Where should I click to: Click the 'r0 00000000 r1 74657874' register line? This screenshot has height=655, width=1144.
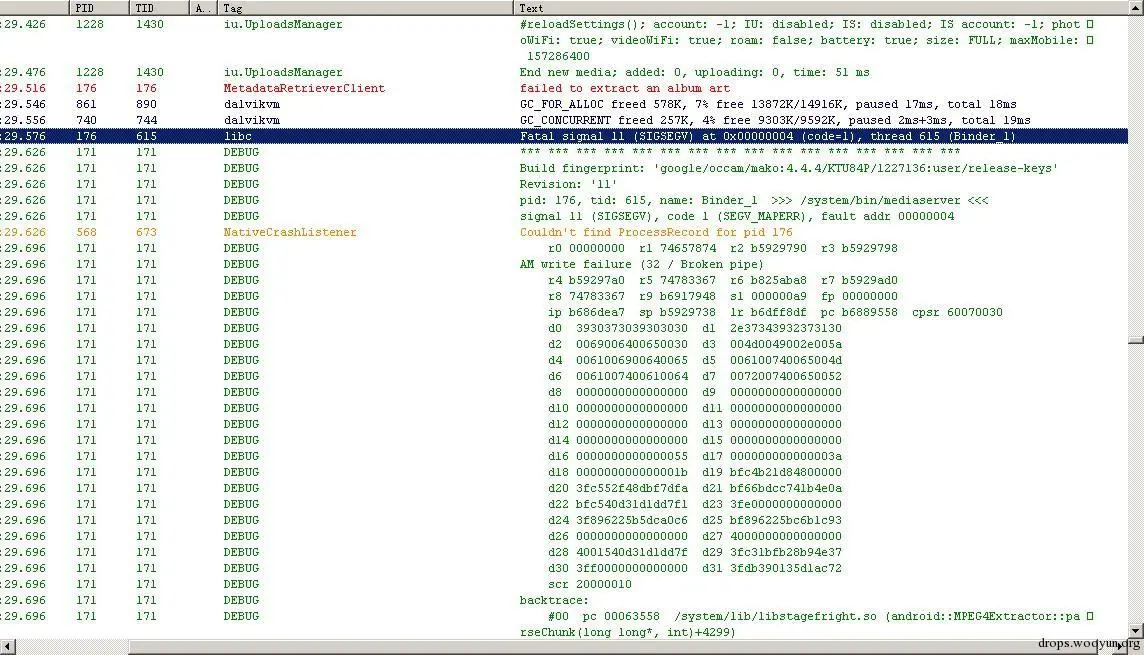pos(722,249)
